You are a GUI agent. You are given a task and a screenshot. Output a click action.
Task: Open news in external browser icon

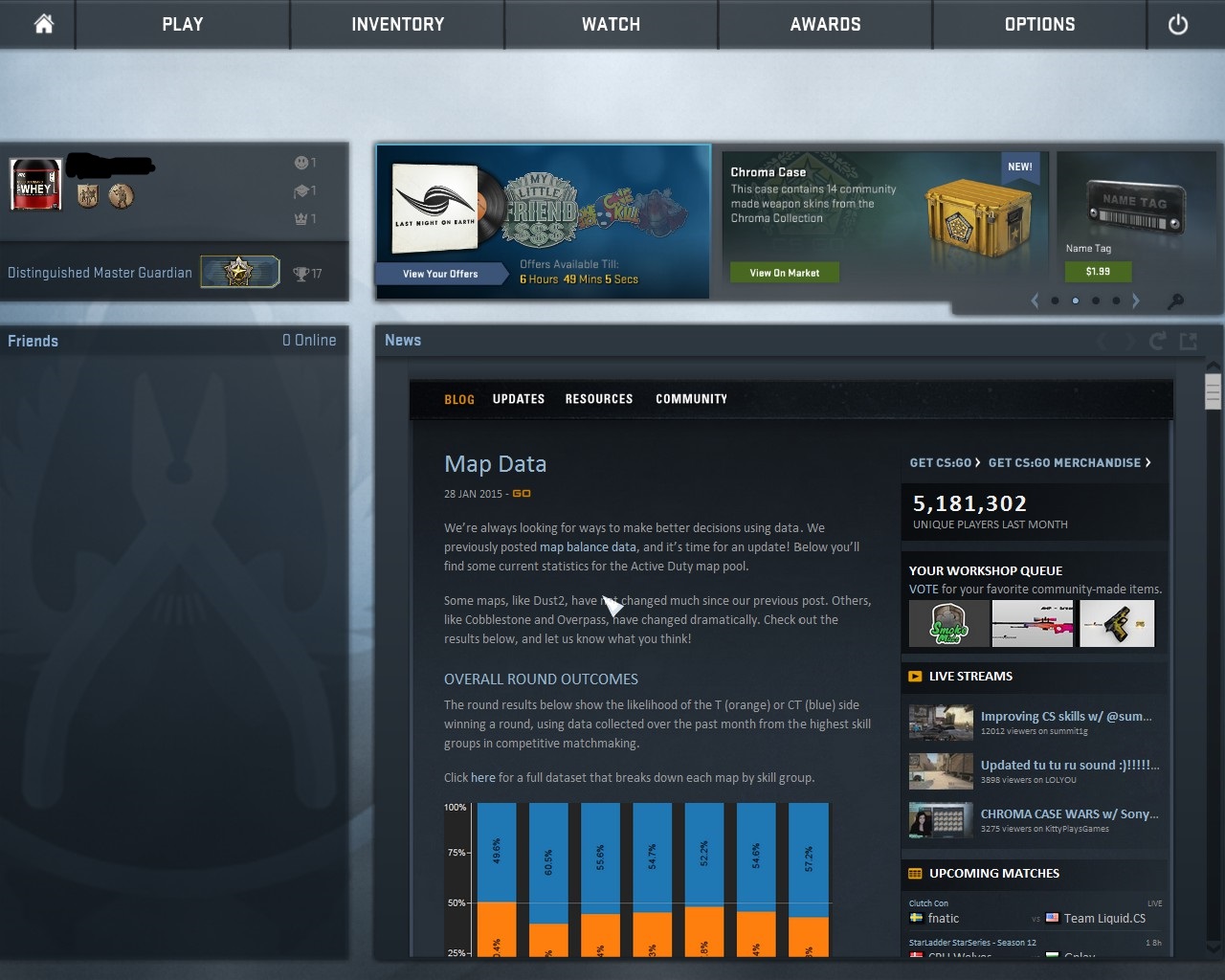pyautogui.click(x=1189, y=341)
